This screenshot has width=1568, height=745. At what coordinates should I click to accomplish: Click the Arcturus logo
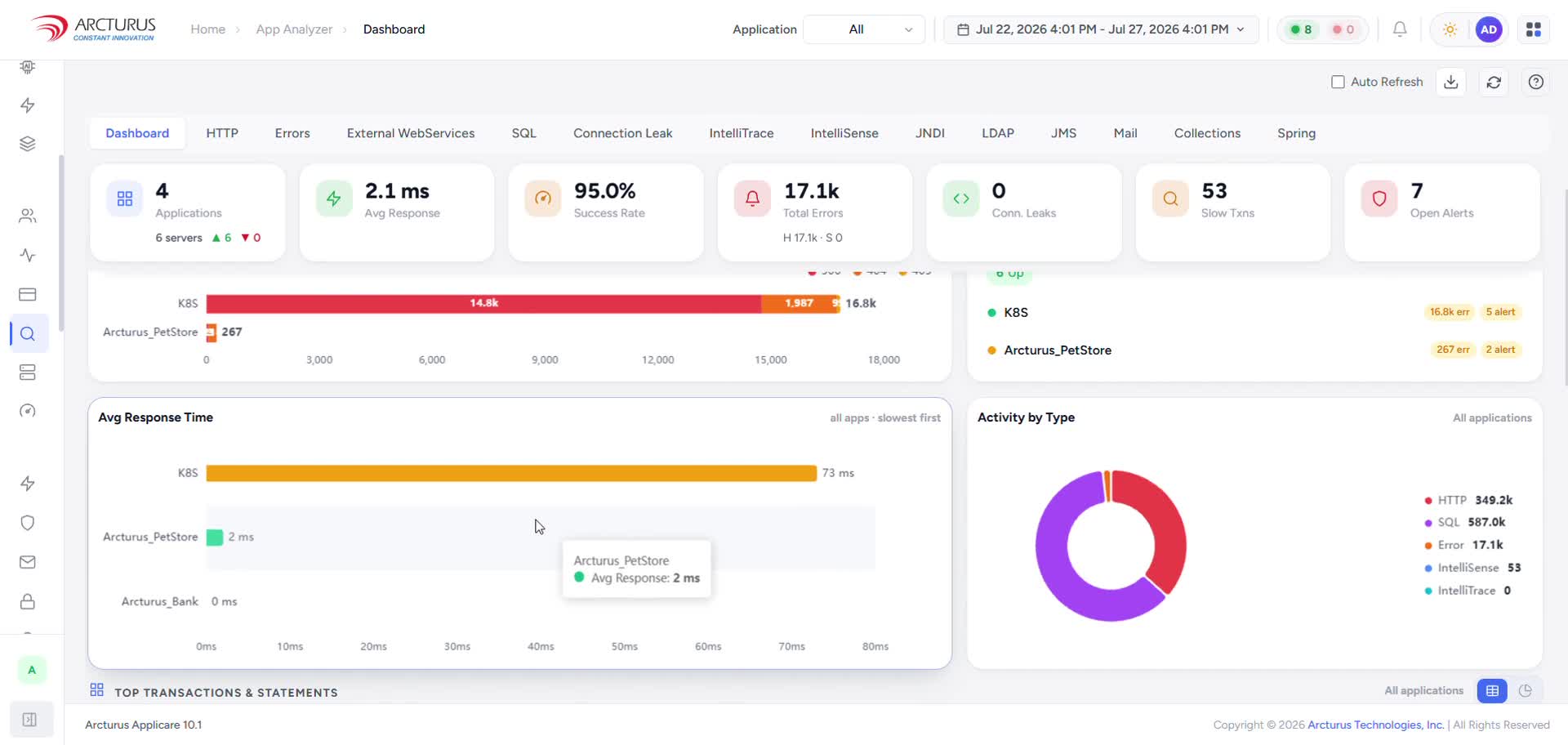point(93,29)
